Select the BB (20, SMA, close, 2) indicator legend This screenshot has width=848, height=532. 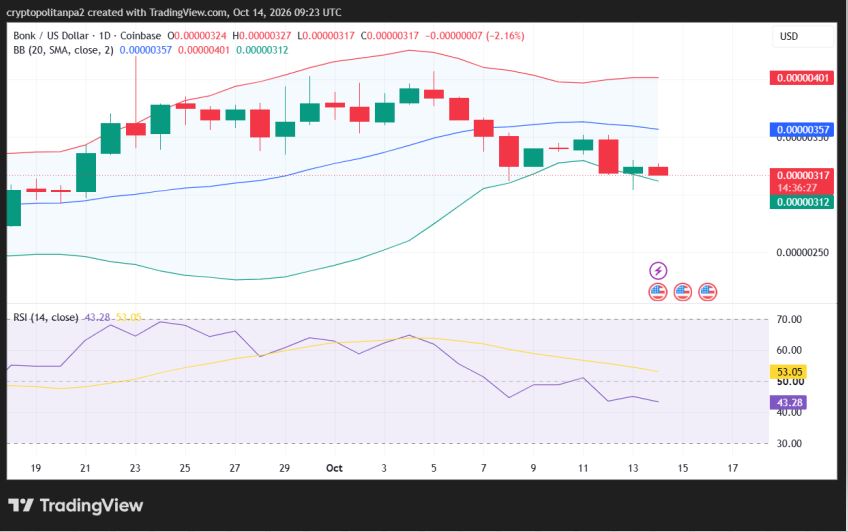pyautogui.click(x=63, y=50)
